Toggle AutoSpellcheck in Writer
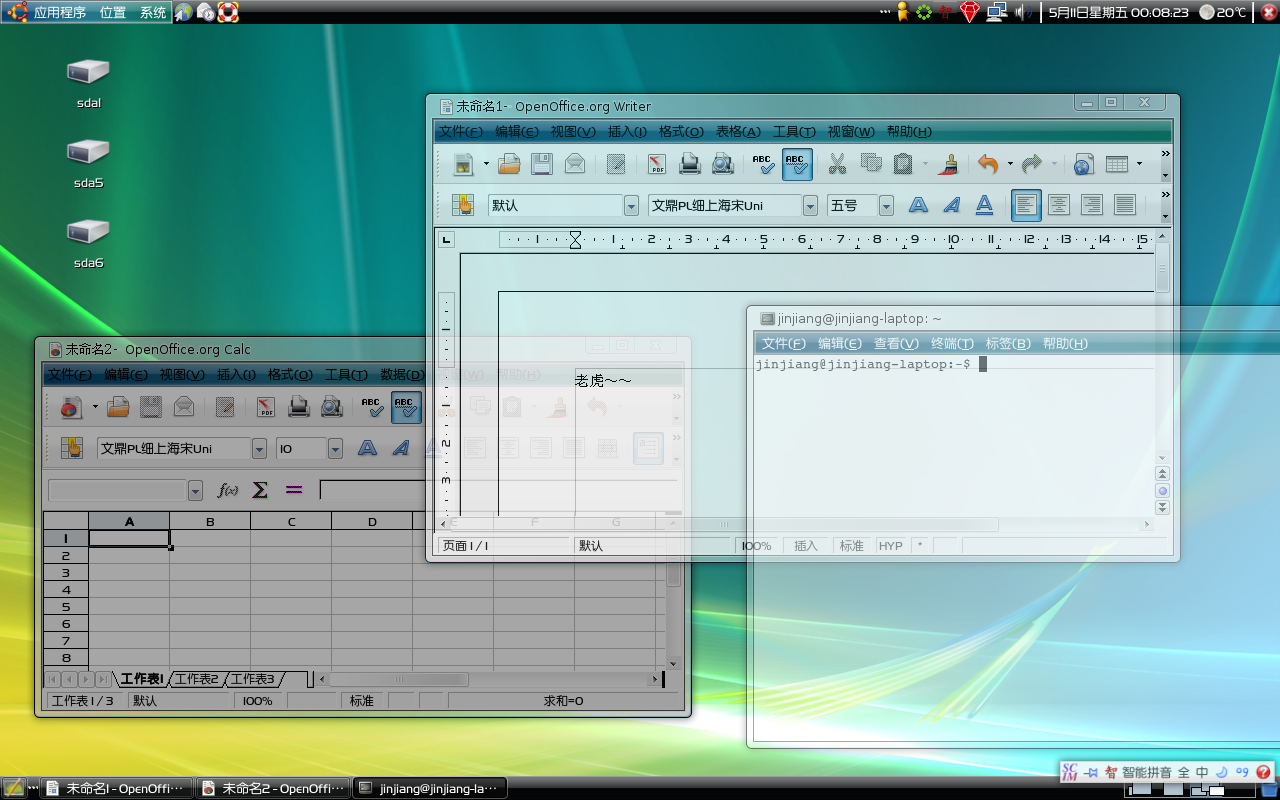 pos(797,164)
